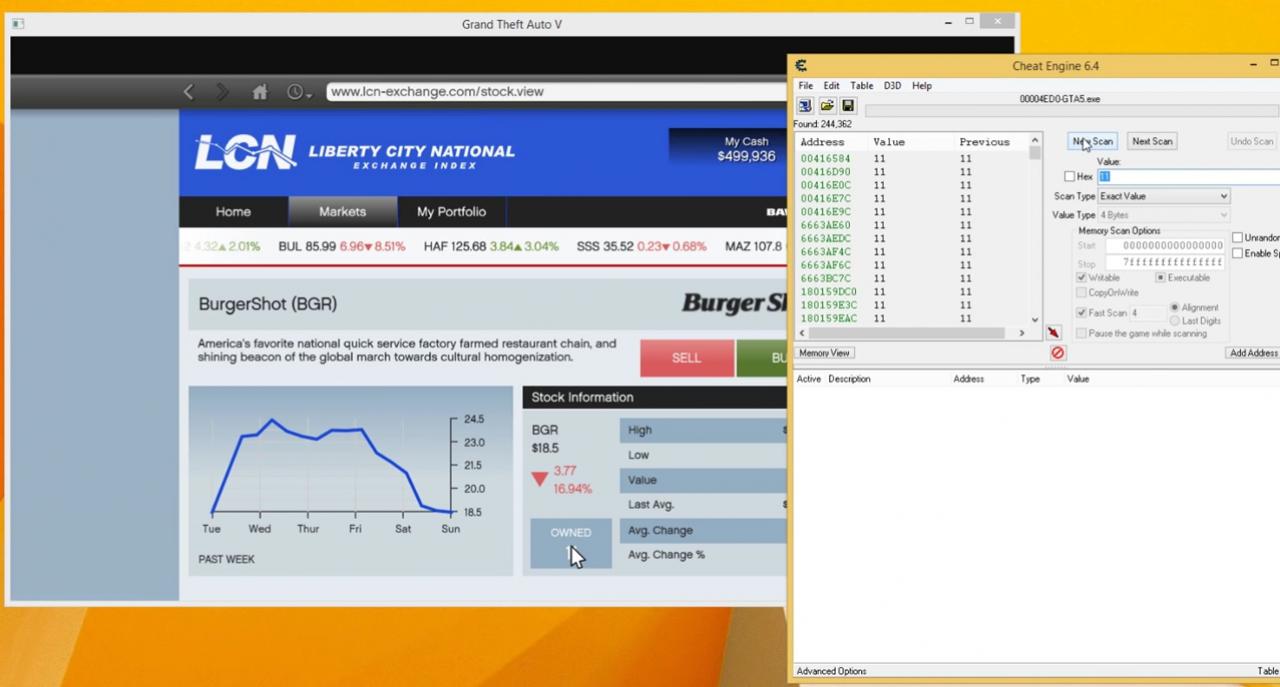Screen dimensions: 1280x687
Task: Click the scan Value input field
Action: pos(1188,177)
